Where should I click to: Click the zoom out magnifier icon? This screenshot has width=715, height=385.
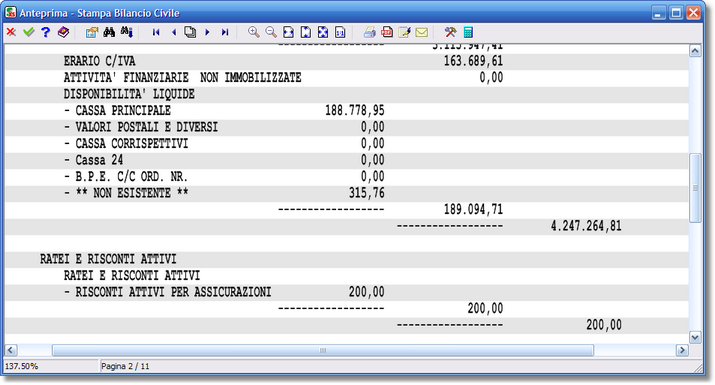(x=271, y=32)
